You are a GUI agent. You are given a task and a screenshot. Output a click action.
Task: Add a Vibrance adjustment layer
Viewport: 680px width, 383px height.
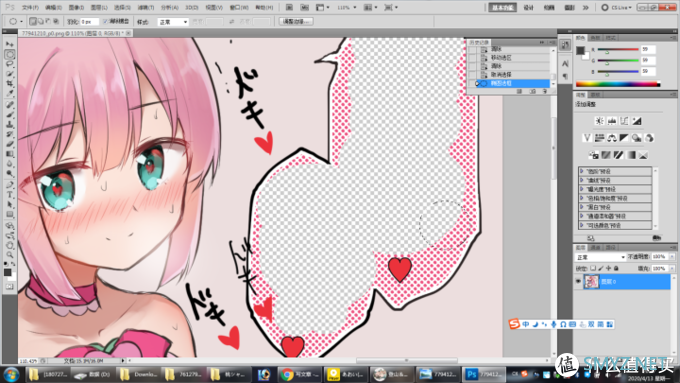click(x=587, y=138)
